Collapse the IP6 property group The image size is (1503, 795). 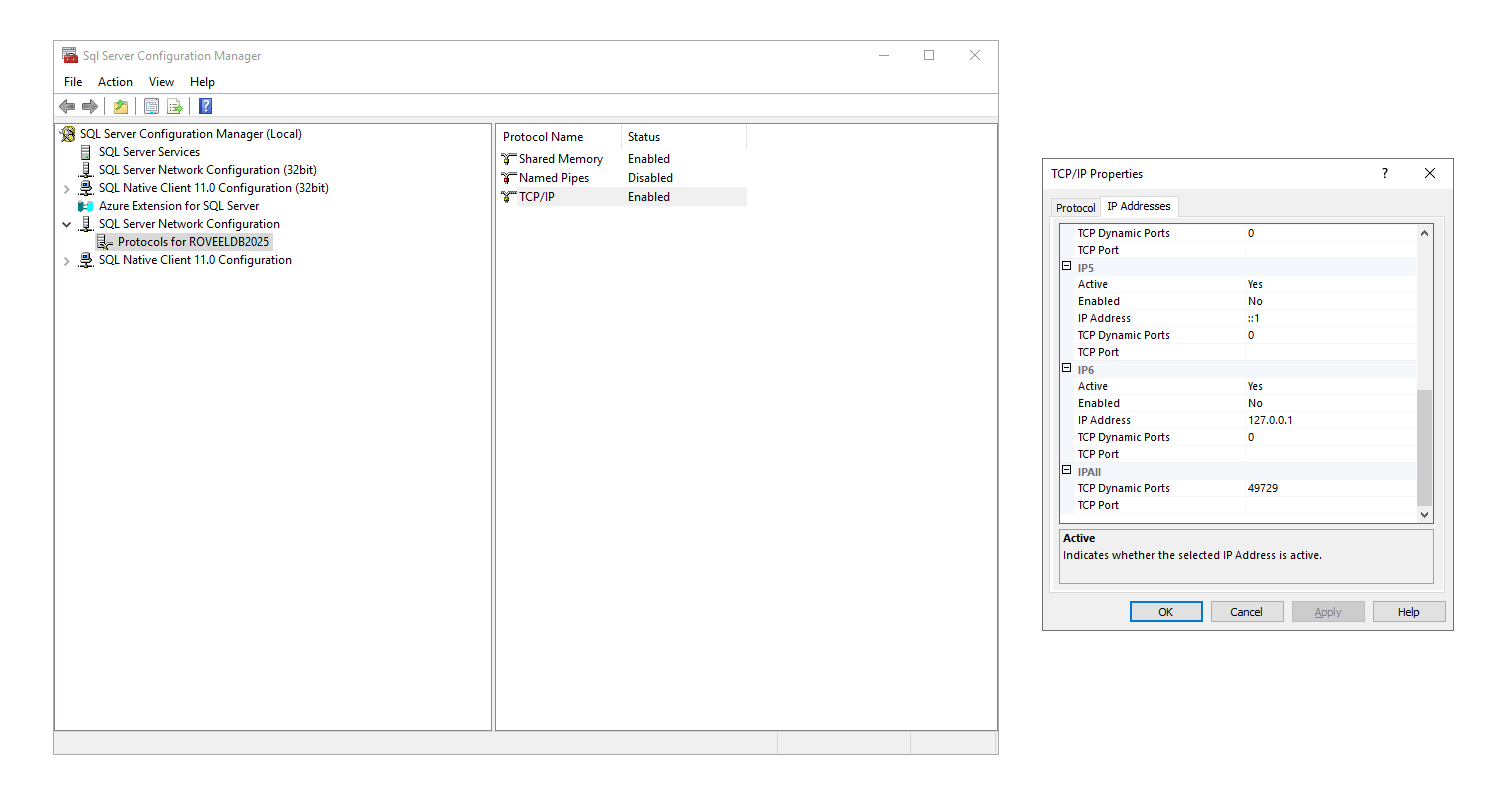1067,369
